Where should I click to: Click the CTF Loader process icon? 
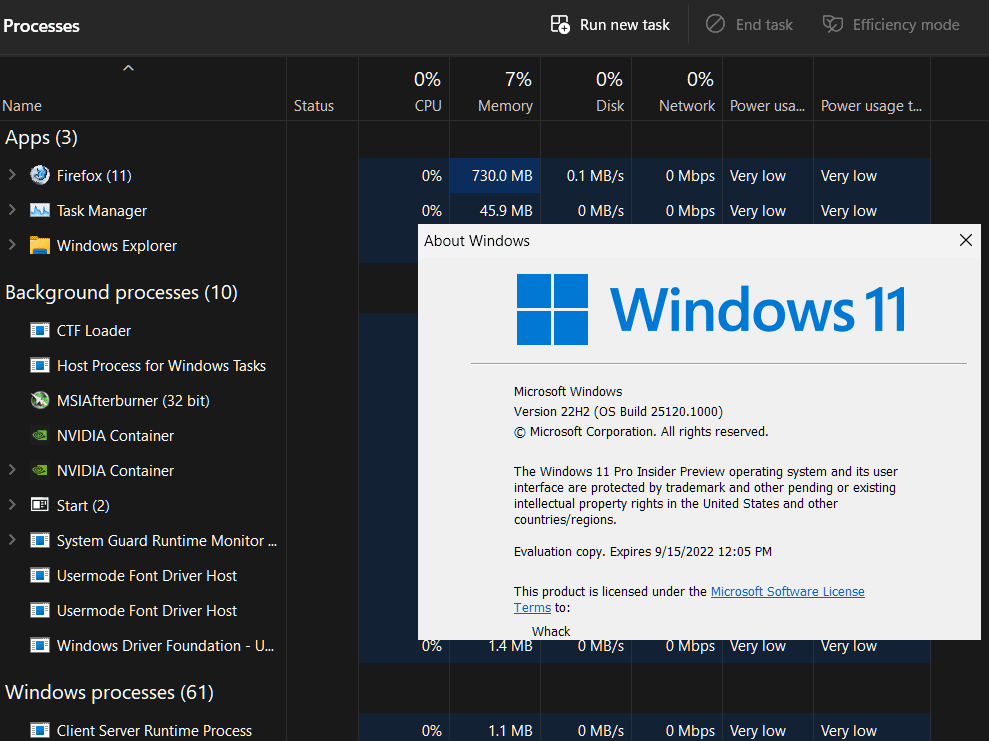[x=40, y=330]
